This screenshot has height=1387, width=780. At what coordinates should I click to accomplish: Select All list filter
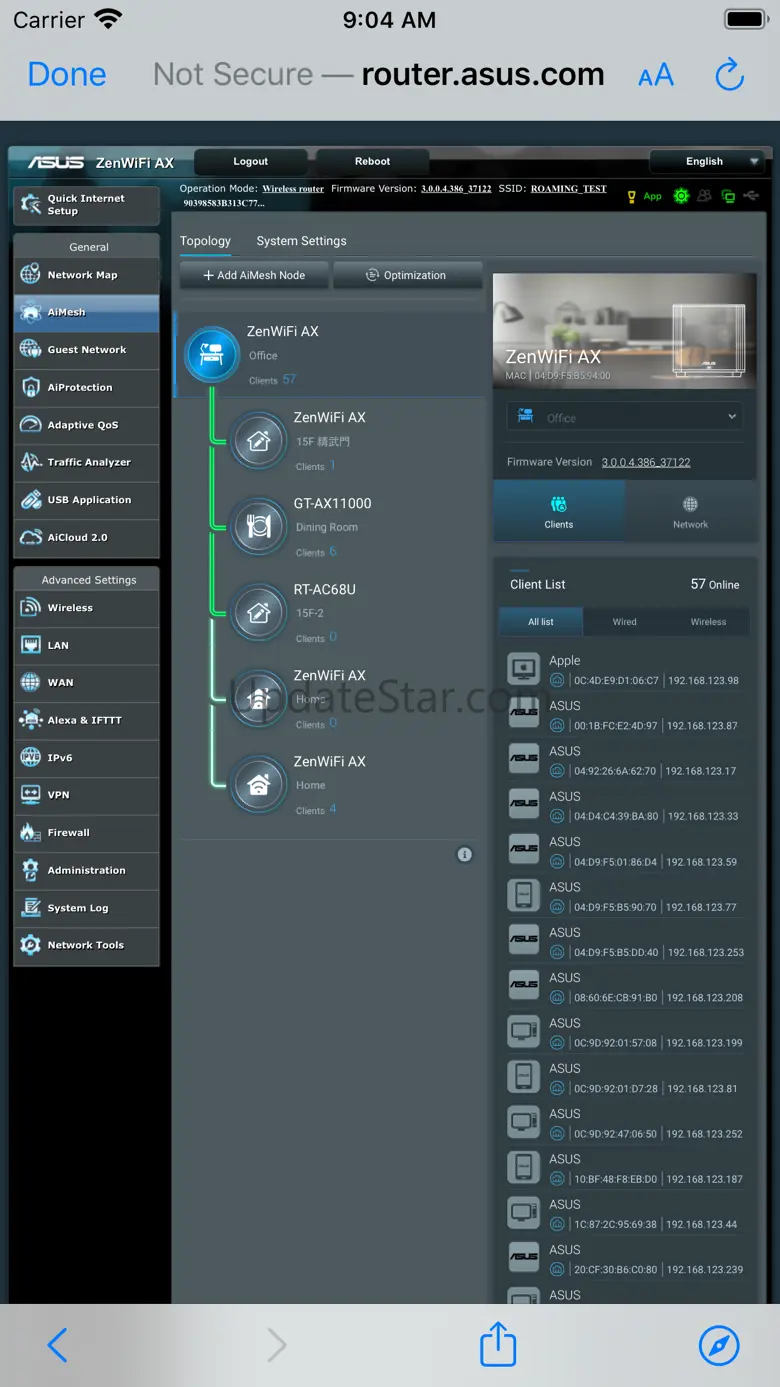541,622
